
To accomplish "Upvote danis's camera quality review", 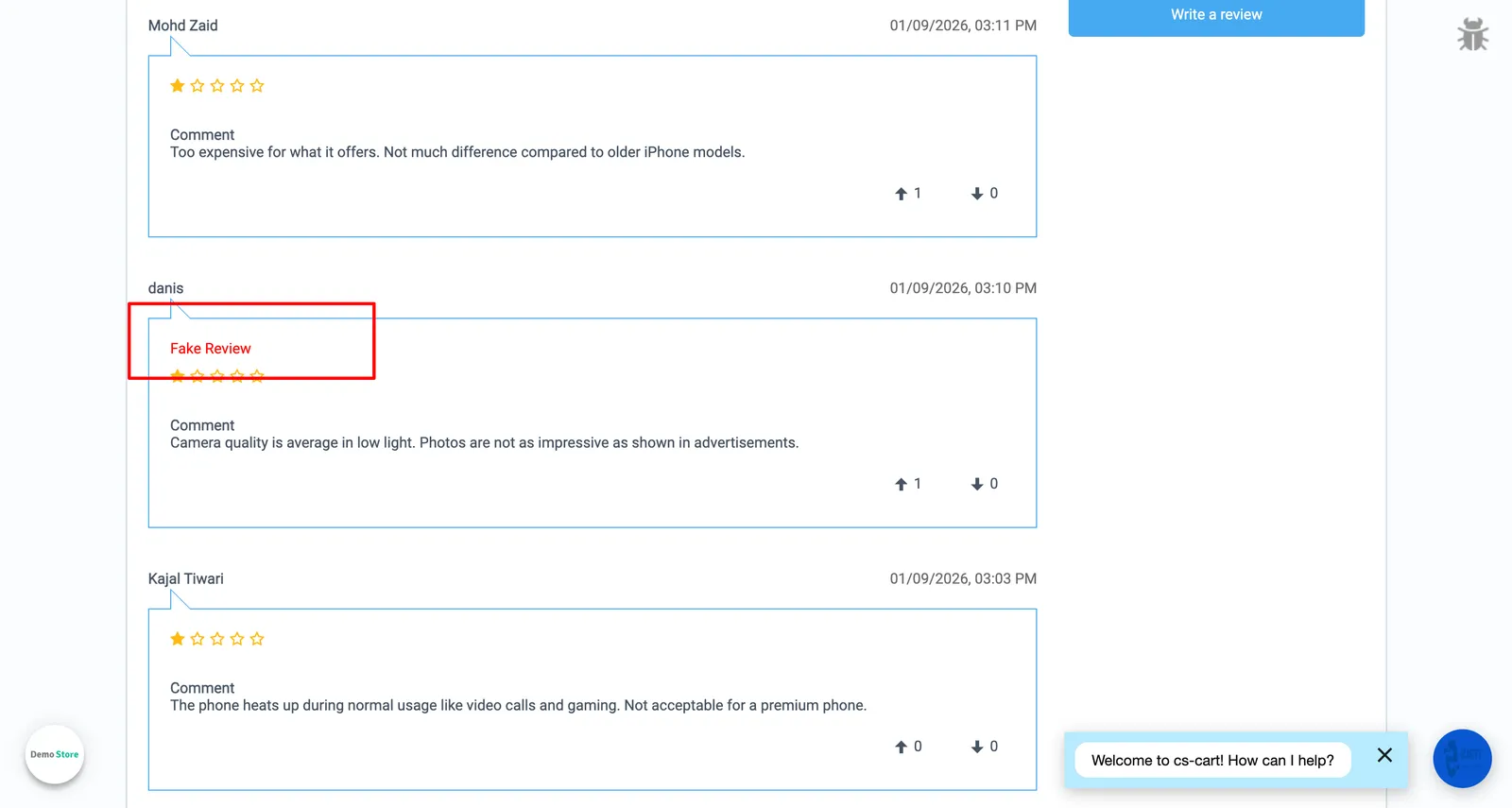I will pyautogui.click(x=902, y=484).
